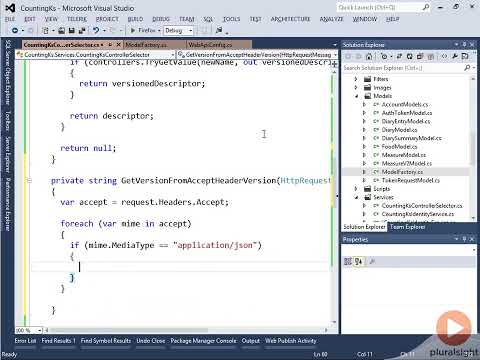Screen dimensions: 480x360
Task: Expand the Images folder in Solution Explorer
Action: 356,87
